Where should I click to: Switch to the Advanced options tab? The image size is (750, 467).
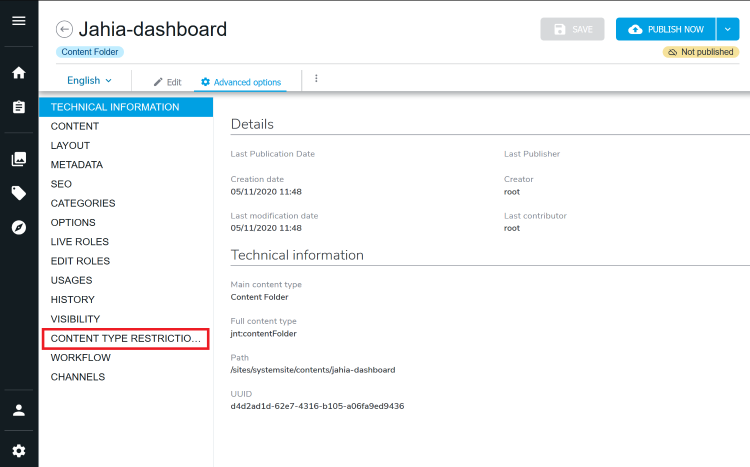click(241, 82)
